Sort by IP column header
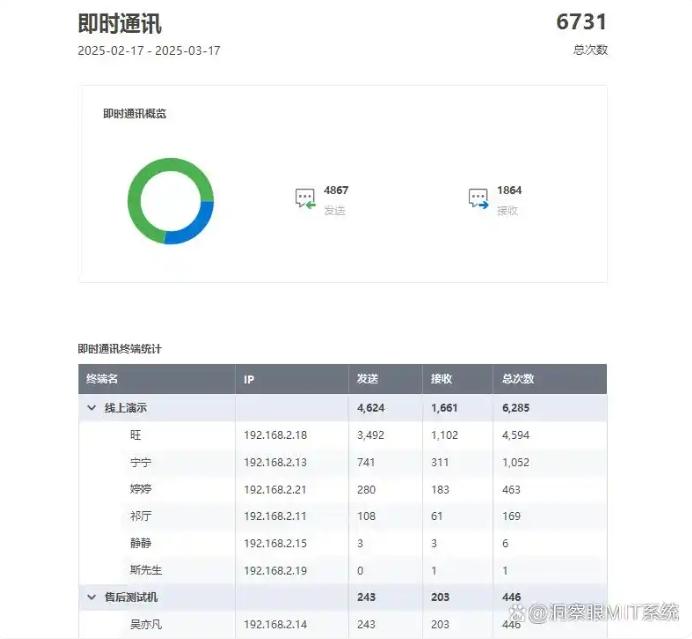692x639 pixels. click(249, 379)
